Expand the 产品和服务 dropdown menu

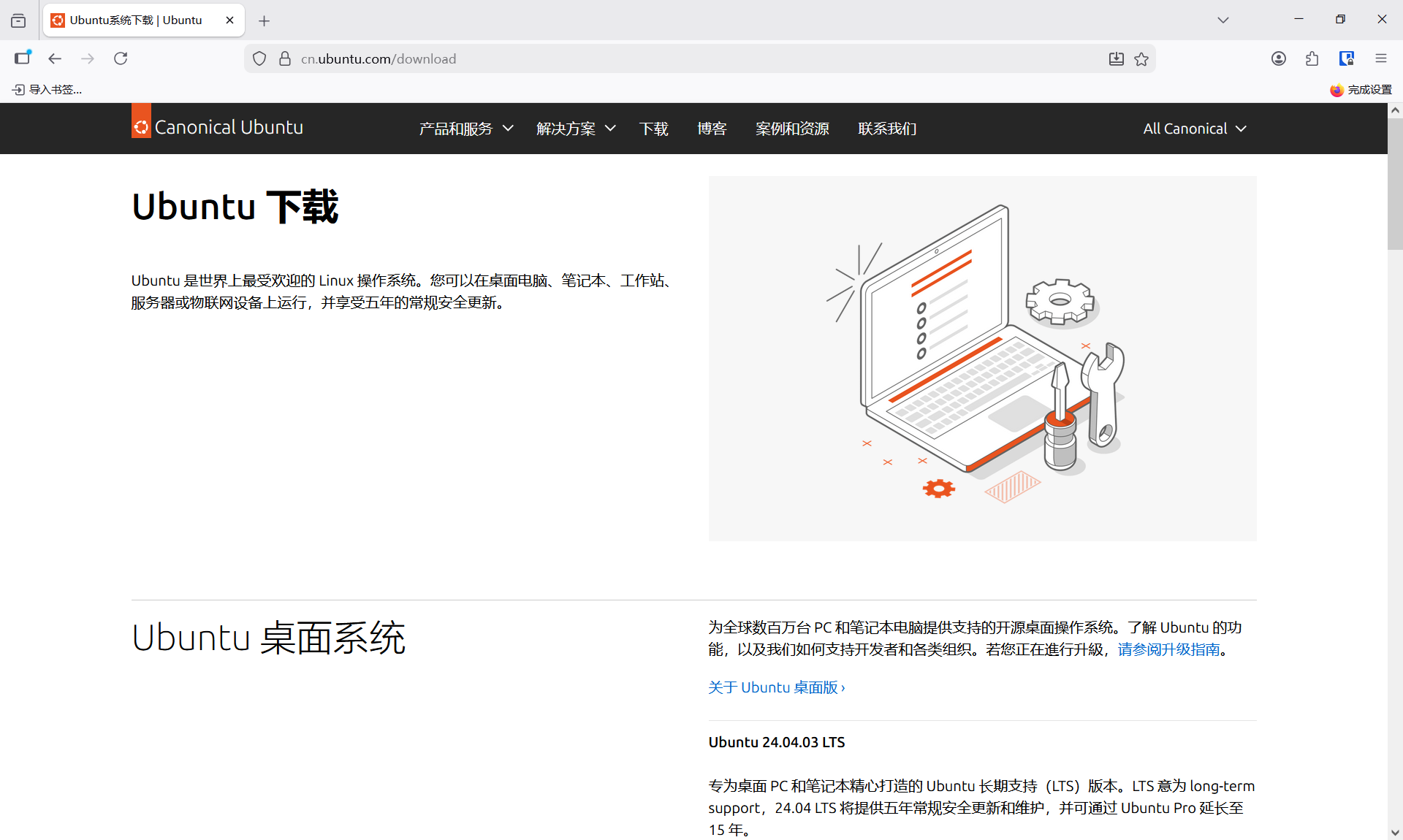click(465, 129)
